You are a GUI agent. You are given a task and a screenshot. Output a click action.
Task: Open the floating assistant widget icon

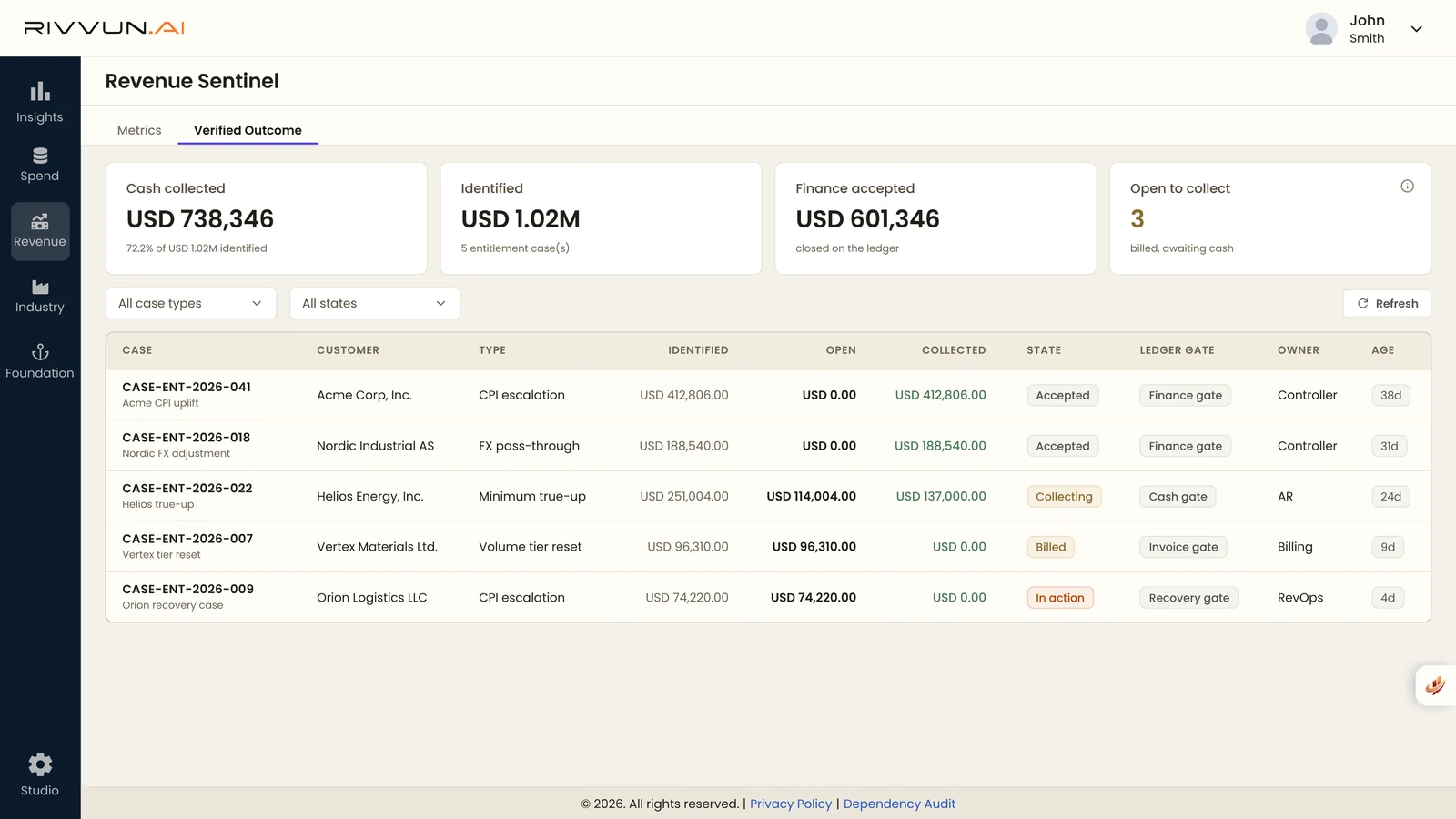tap(1435, 685)
